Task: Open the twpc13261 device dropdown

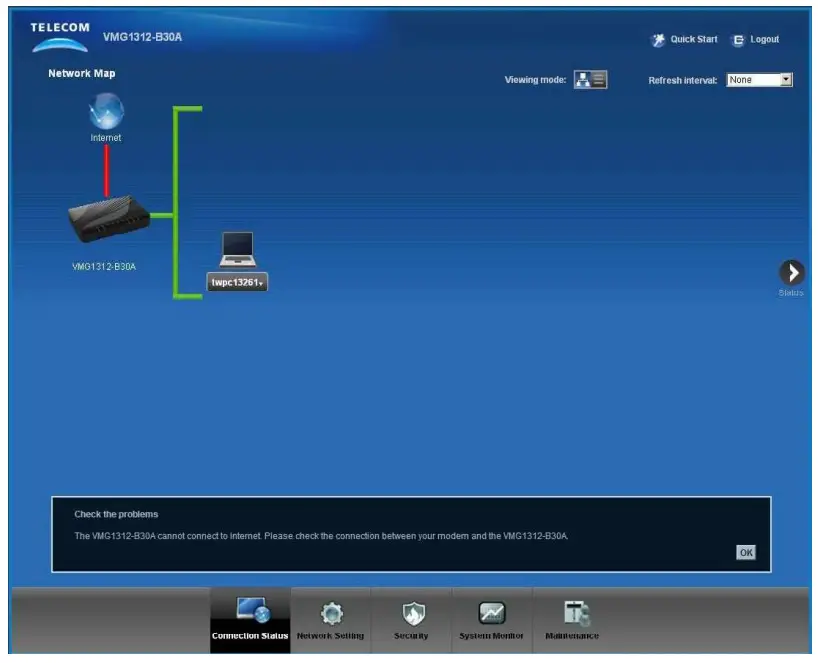Action: (x=237, y=282)
